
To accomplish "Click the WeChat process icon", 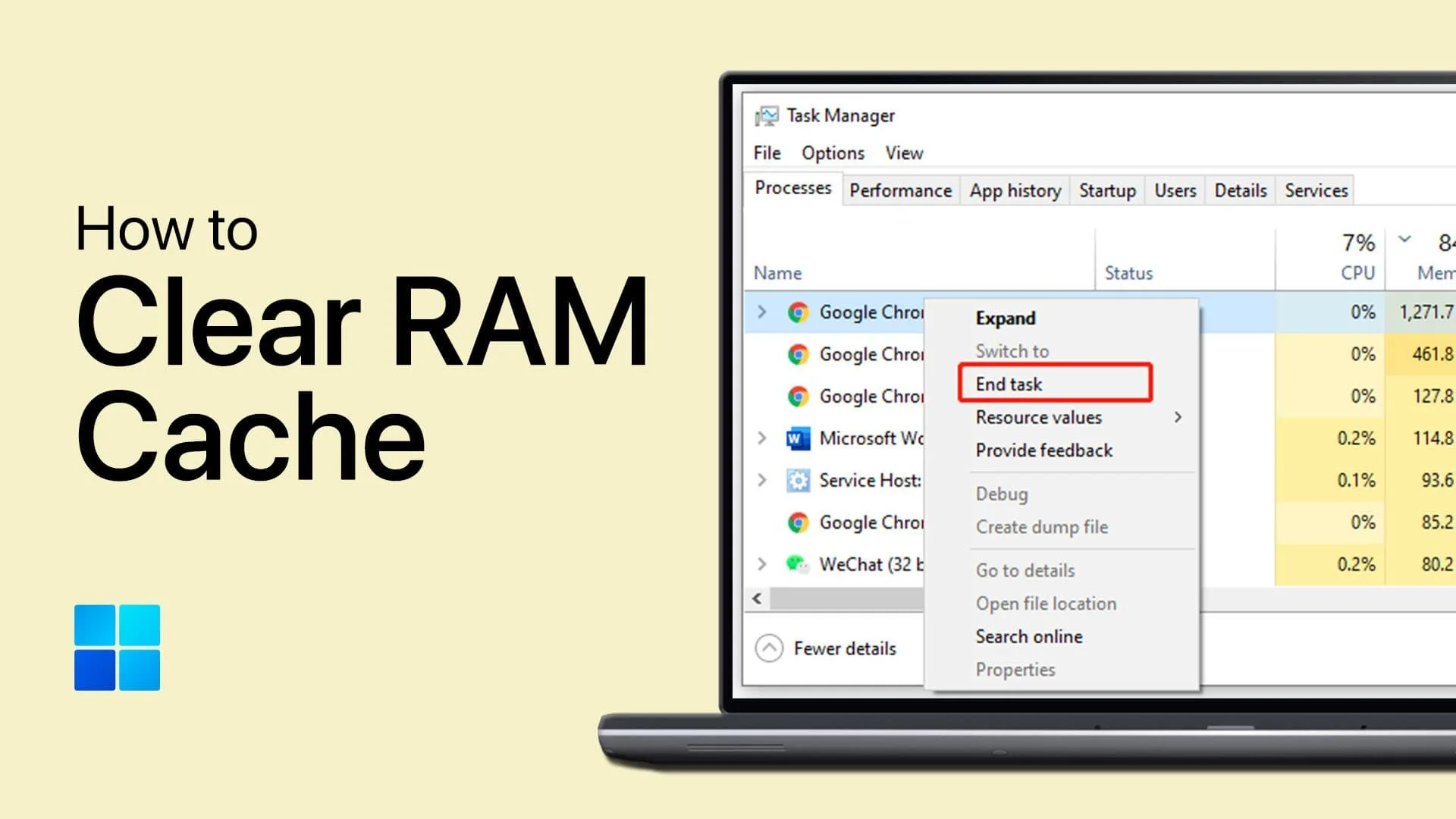I will [x=797, y=564].
